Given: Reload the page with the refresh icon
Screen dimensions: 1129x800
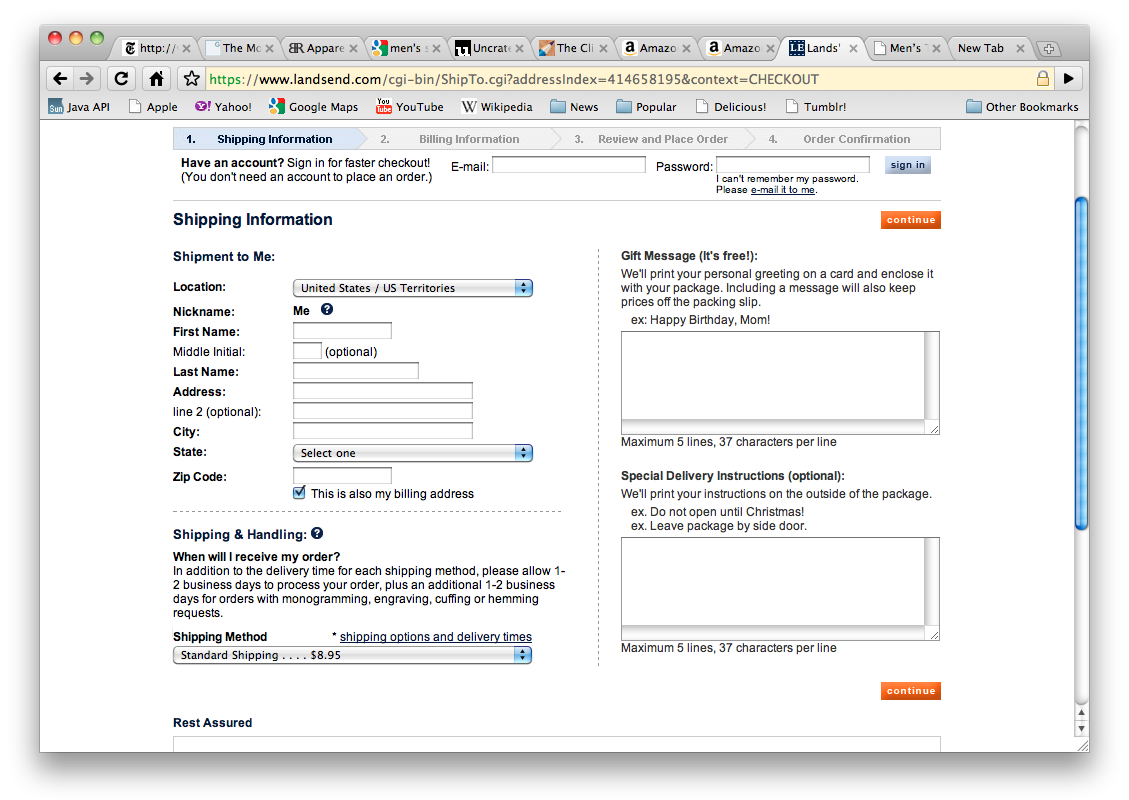Looking at the screenshot, I should 121,78.
